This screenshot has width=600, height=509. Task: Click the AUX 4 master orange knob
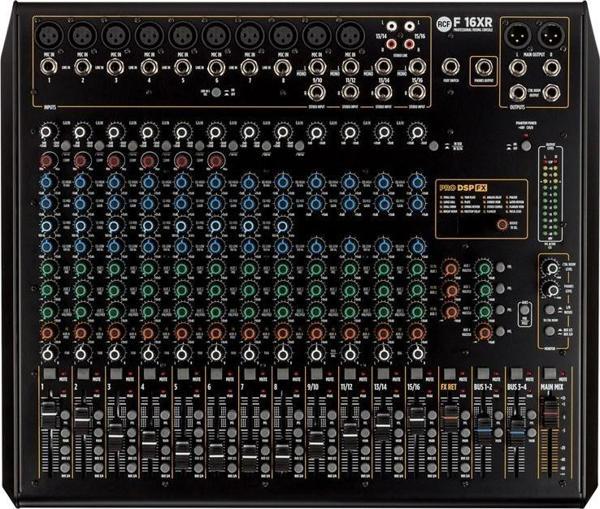(x=483, y=333)
